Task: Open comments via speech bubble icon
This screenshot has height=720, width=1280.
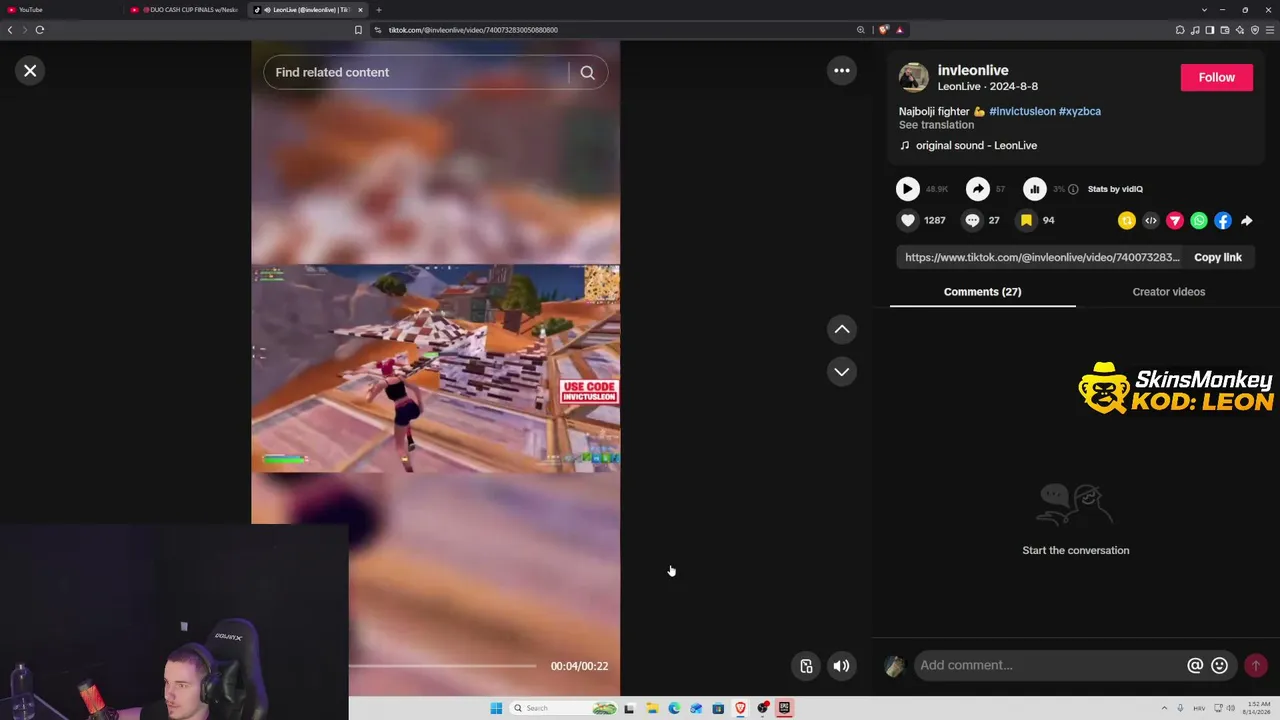Action: 972,220
